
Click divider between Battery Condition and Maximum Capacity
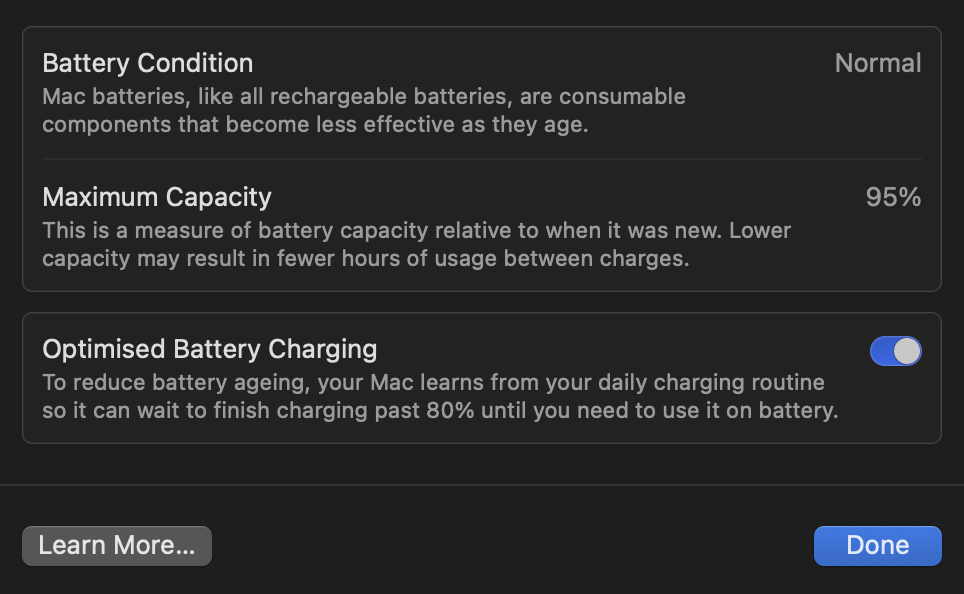click(x=482, y=159)
